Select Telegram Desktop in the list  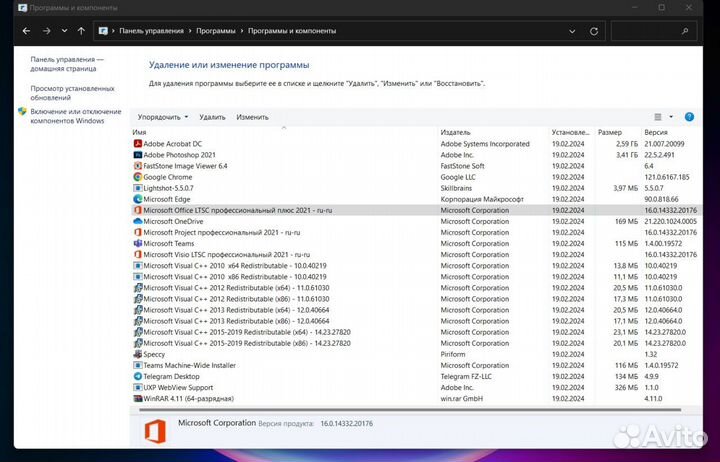tap(171, 376)
